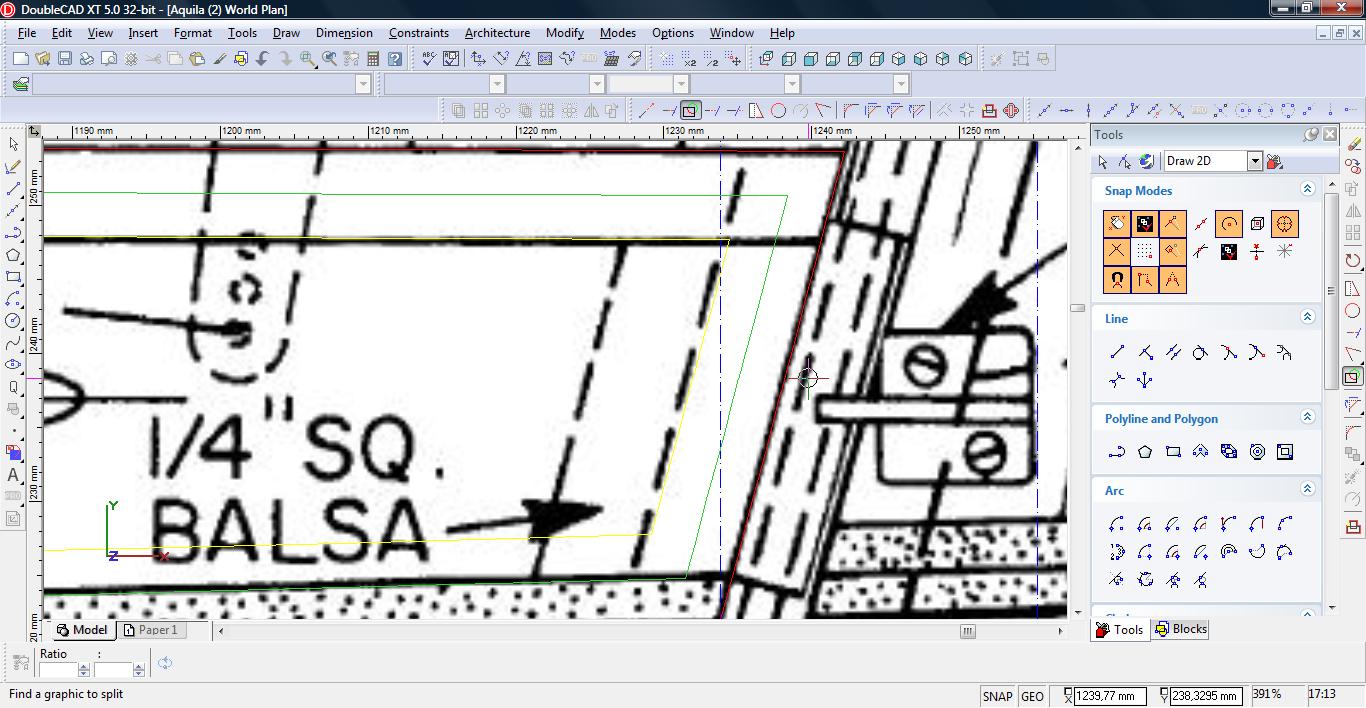The width and height of the screenshot is (1366, 708).
Task: Select the Text tool in left toolbar
Action: pos(13,475)
